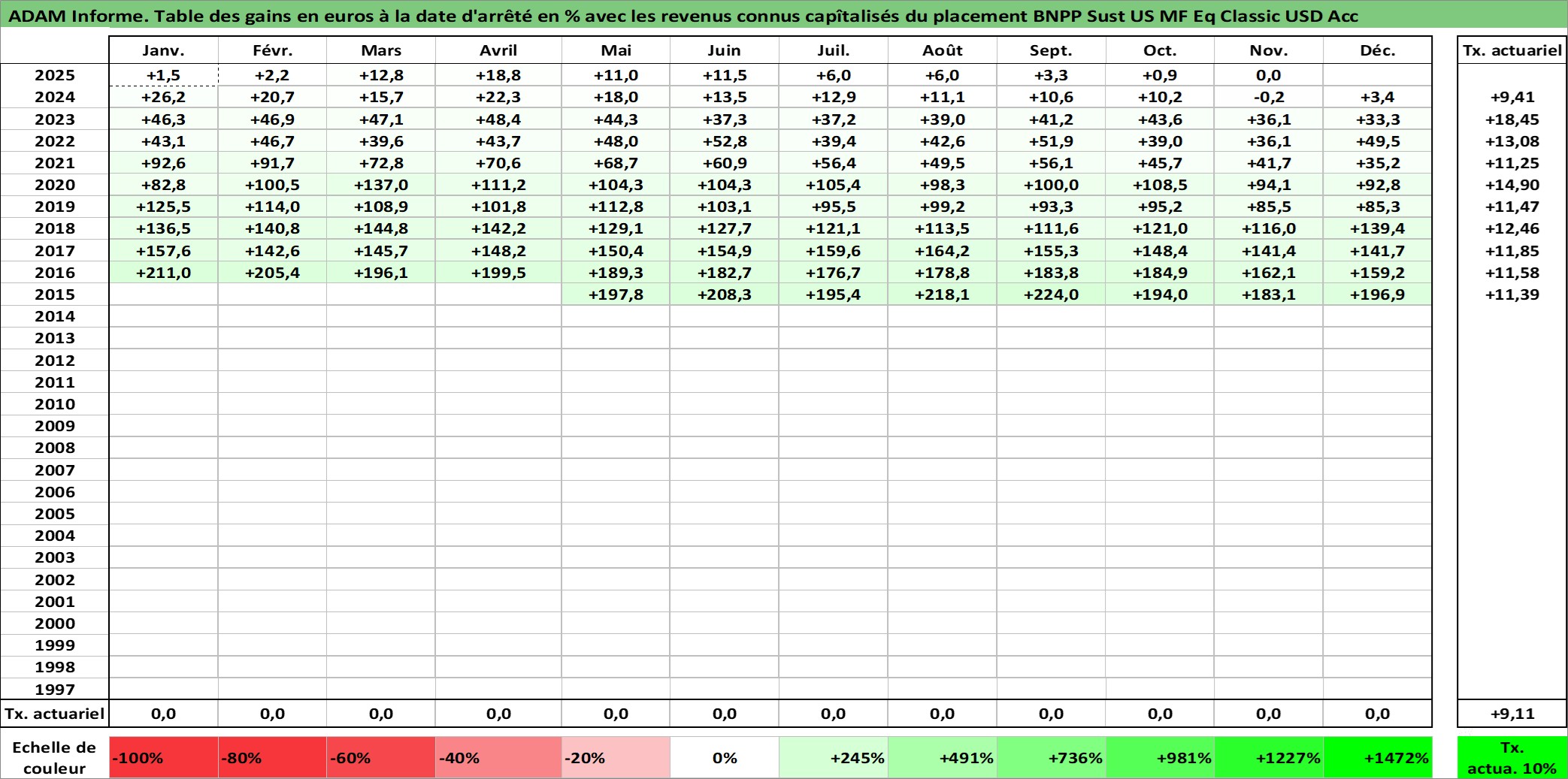The image size is (1568, 779).
Task: Click the 2015 row label
Action: point(55,294)
